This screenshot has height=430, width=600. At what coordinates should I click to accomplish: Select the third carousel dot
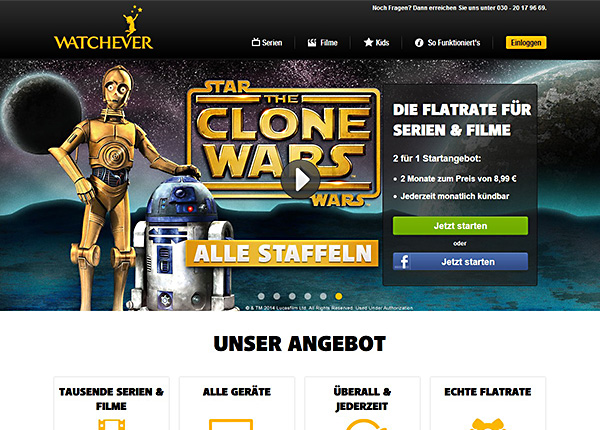(x=292, y=296)
